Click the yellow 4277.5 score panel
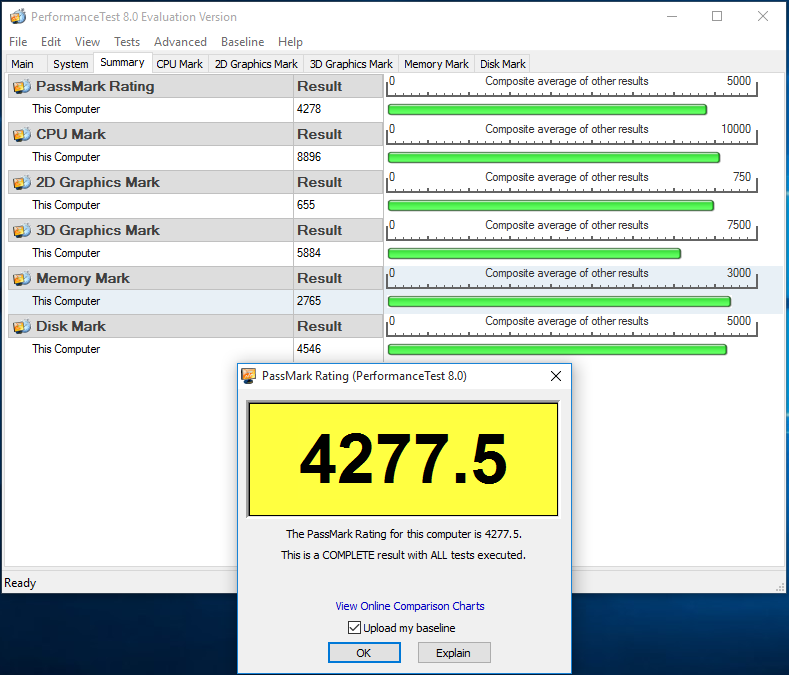Screen dimensions: 789x675 point(403,459)
